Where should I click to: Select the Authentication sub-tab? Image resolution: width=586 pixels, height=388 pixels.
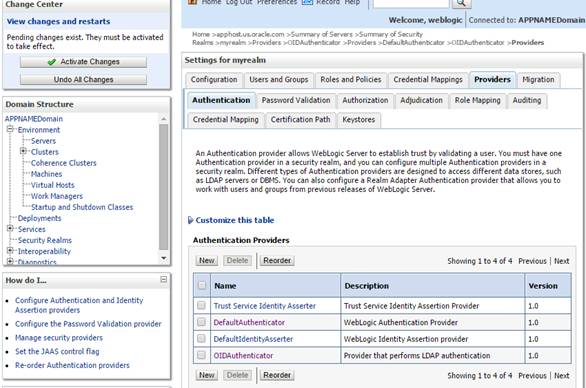221,100
